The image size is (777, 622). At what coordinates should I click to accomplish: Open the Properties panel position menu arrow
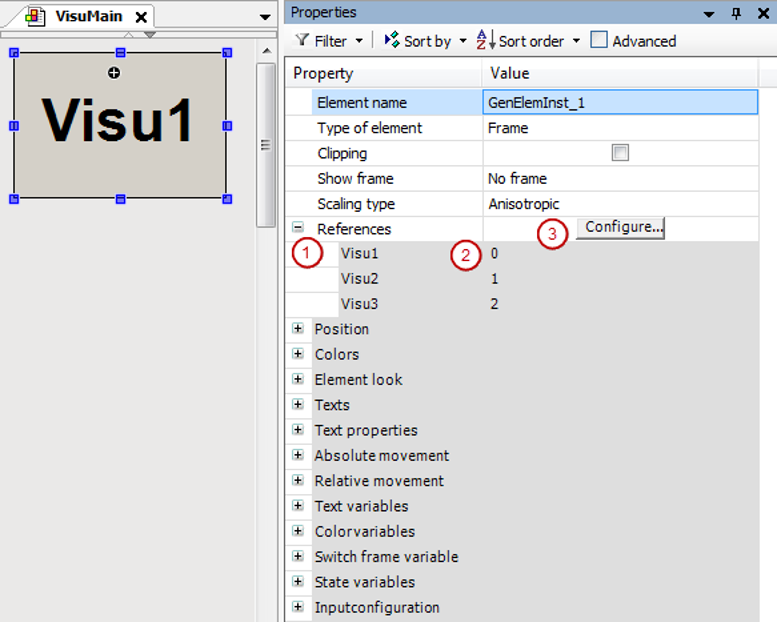pyautogui.click(x=709, y=13)
